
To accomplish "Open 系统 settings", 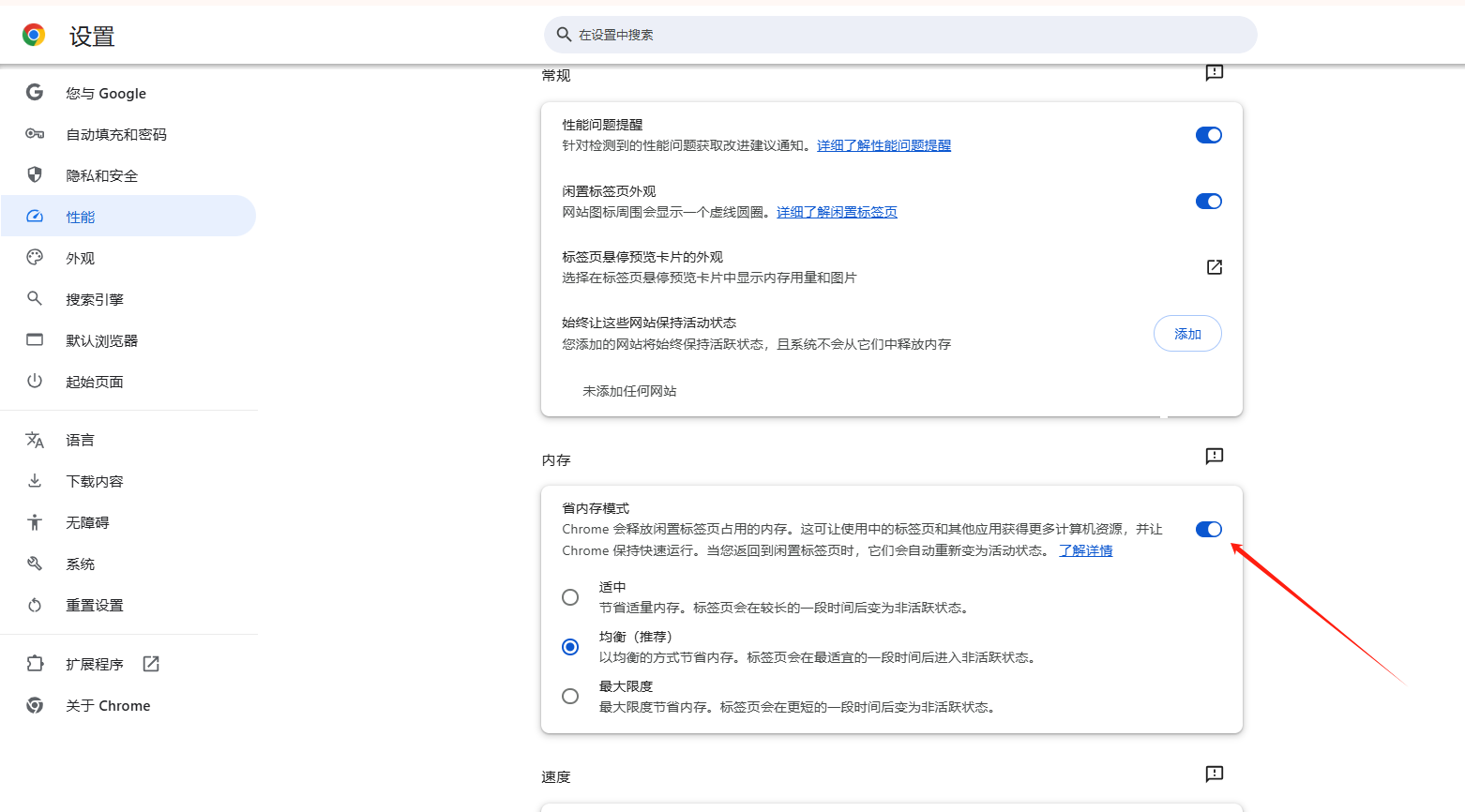I will point(128,564).
